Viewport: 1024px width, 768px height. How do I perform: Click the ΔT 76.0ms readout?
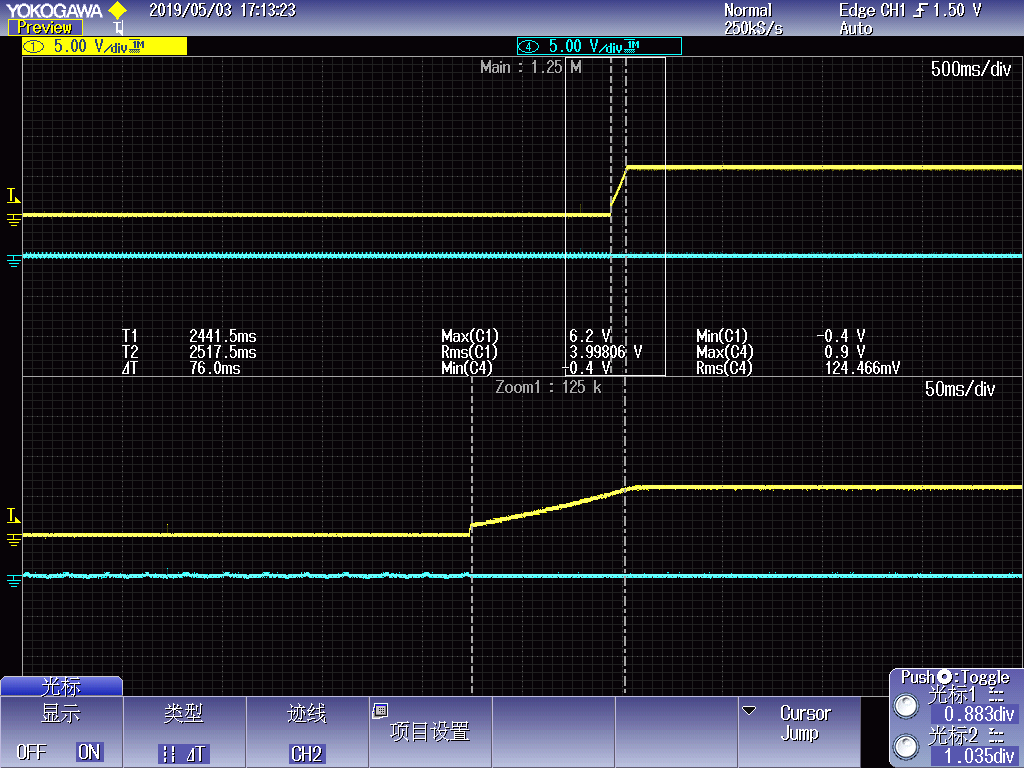181,368
